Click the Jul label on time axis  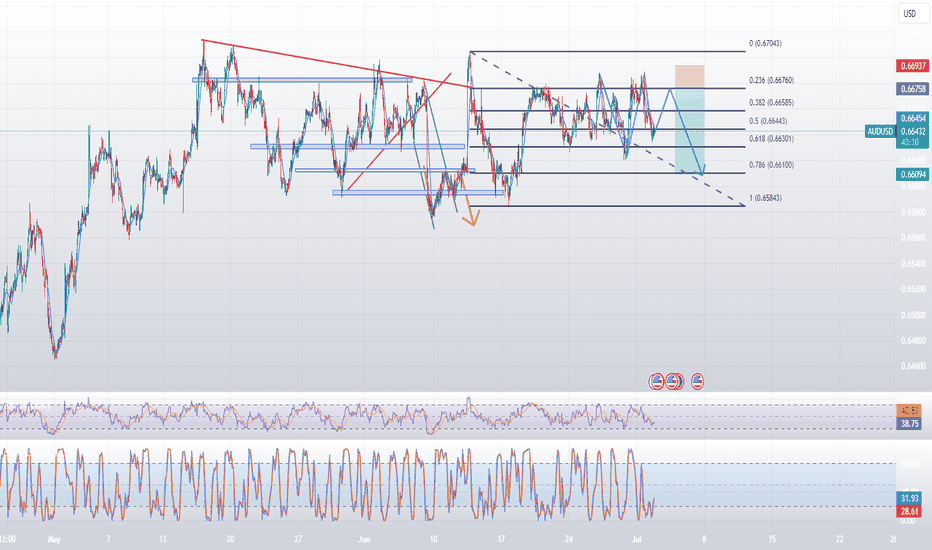(x=637, y=539)
